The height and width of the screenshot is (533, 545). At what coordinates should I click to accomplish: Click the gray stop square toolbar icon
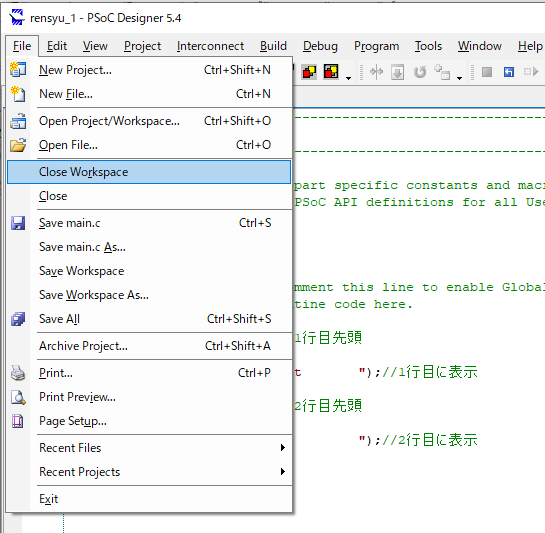coord(487,72)
